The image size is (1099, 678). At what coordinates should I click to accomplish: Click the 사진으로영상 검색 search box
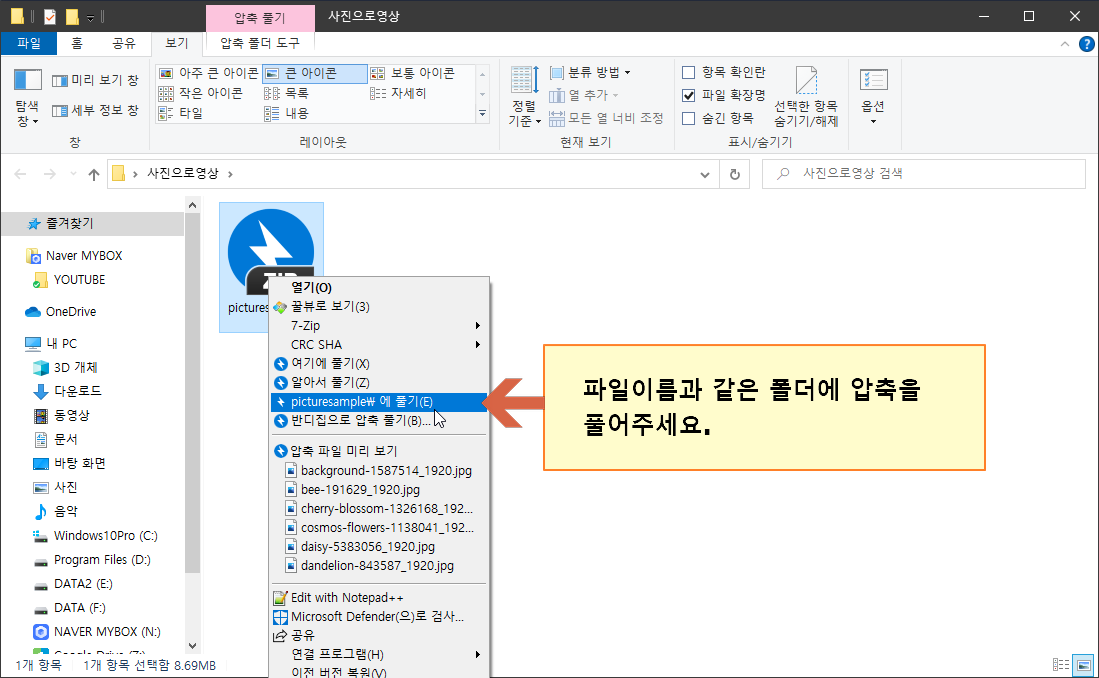pyautogui.click(x=924, y=174)
